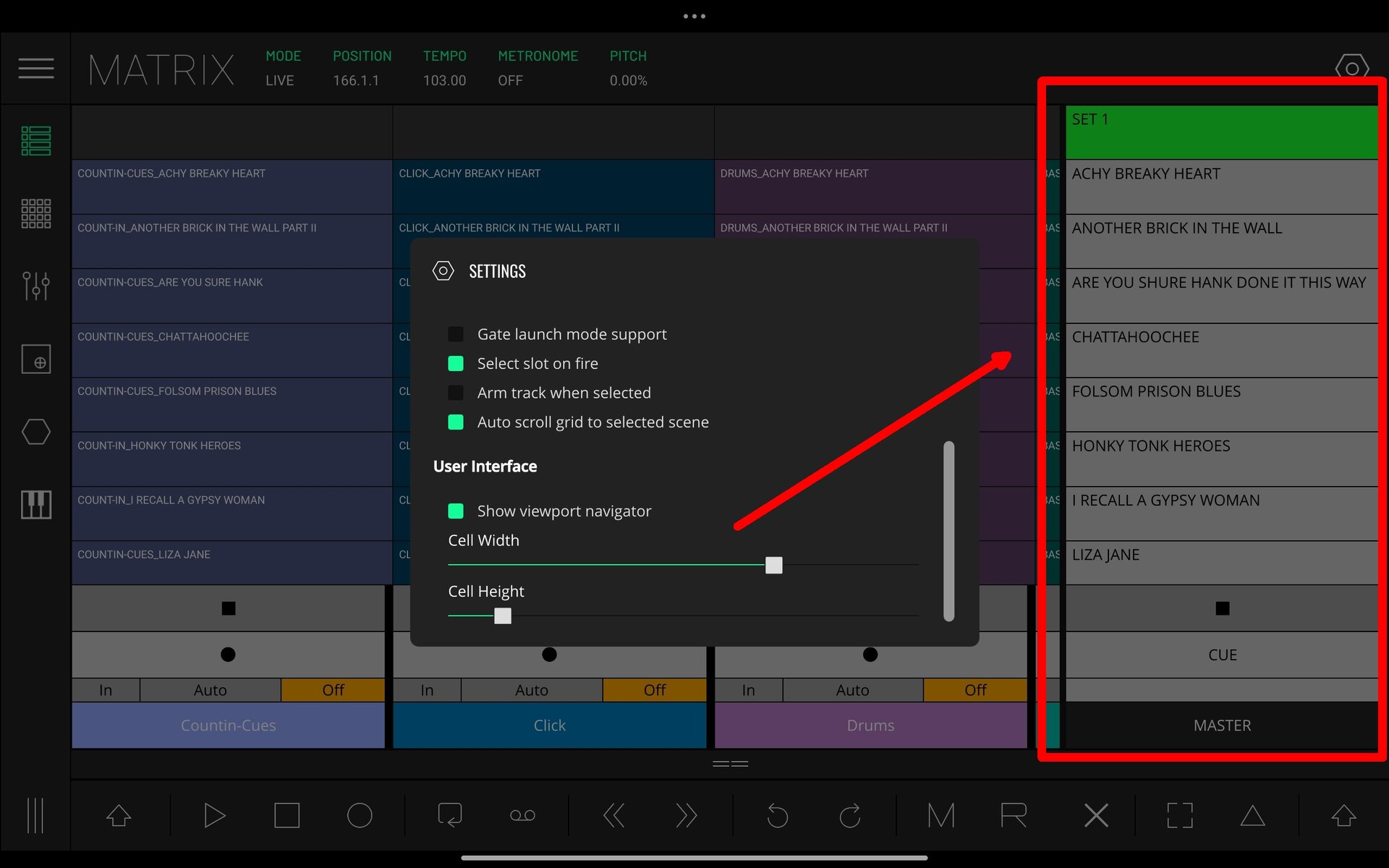The height and width of the screenshot is (868, 1389).
Task: Launch COUNTIN-CUES_ACHY BREAKY HEART clip
Action: click(231, 187)
